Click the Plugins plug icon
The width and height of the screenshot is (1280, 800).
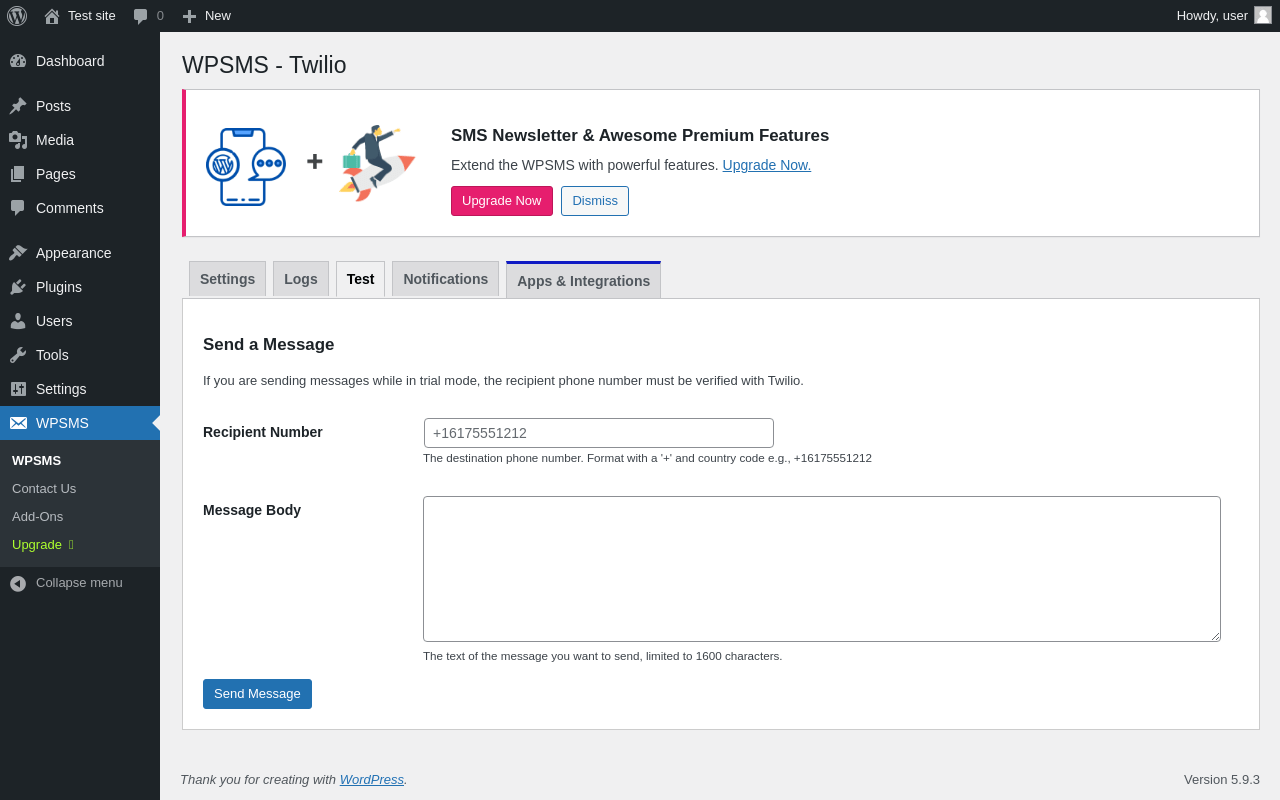(18, 287)
